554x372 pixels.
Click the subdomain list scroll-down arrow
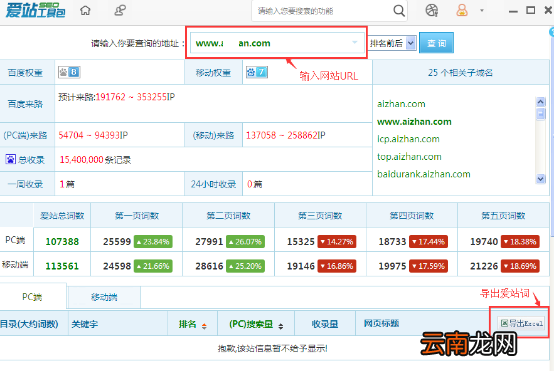541,179
